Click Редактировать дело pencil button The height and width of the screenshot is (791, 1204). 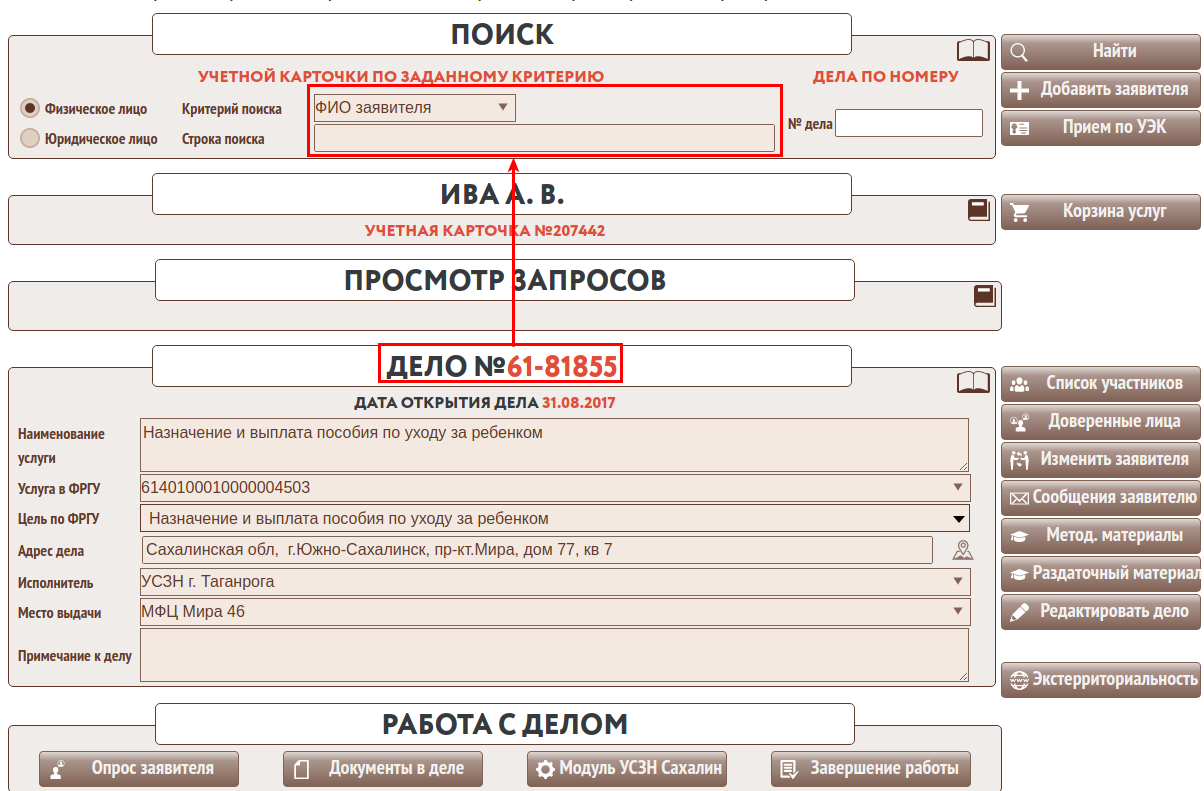[1100, 611]
